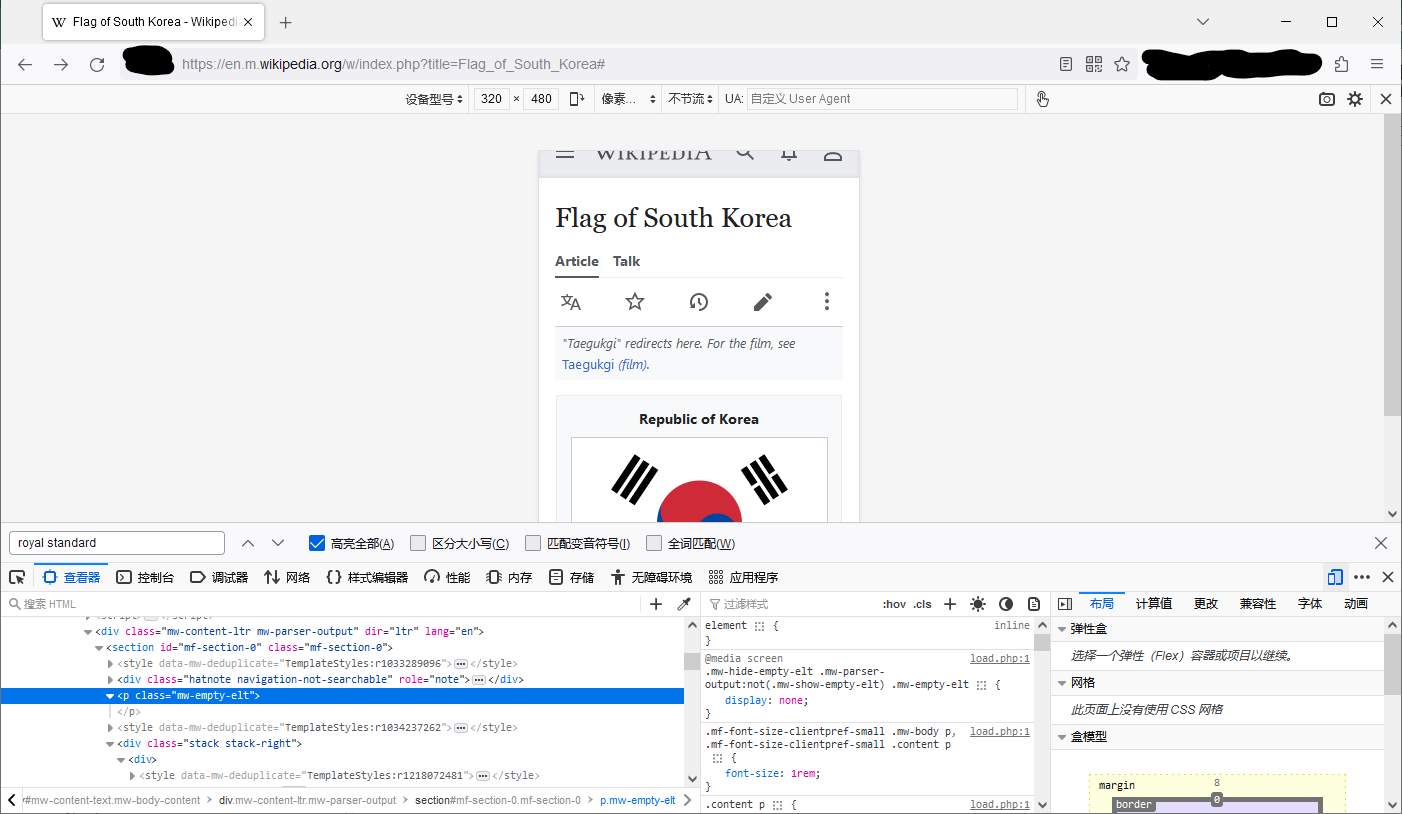The width and height of the screenshot is (1402, 814).
Task: Toggle print media simulation
Action: pos(1034,604)
